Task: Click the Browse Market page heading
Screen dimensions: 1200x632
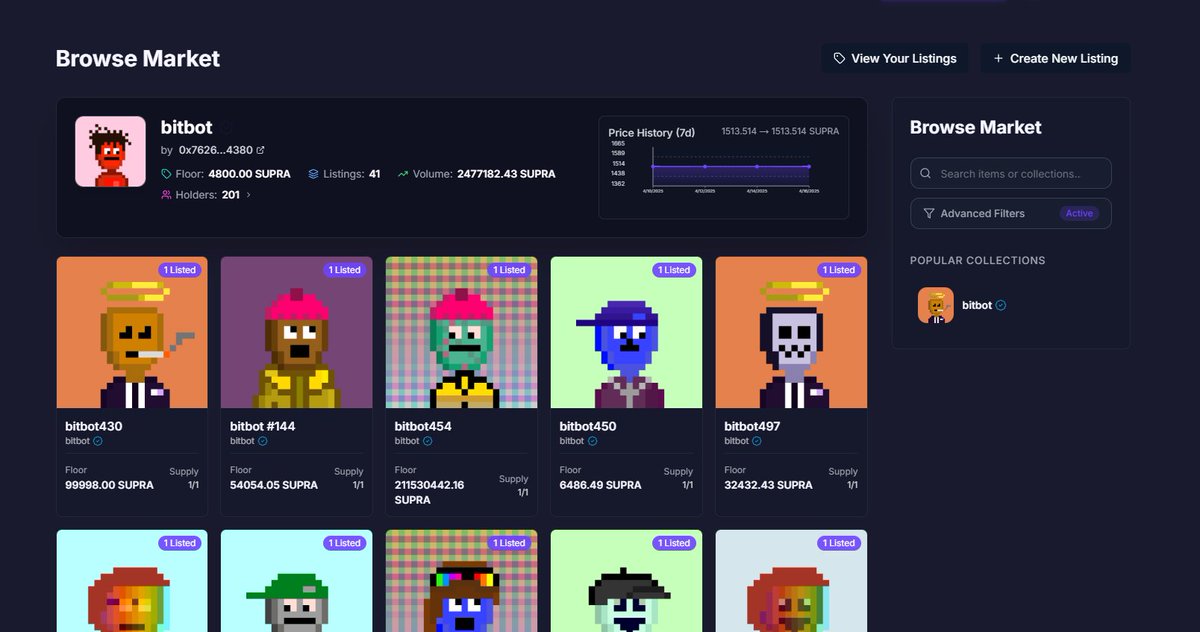Action: click(x=138, y=58)
